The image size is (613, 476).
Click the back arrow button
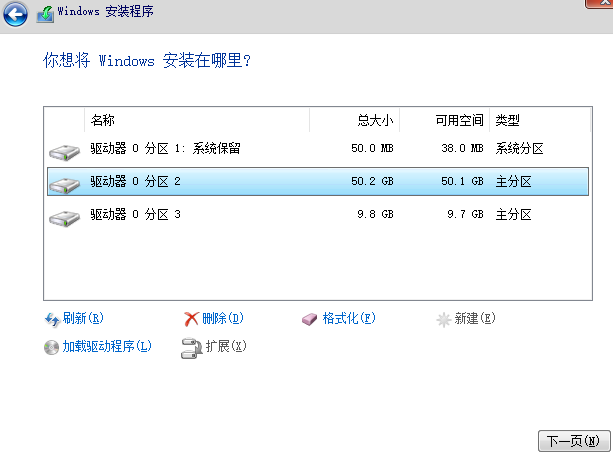pyautogui.click(x=16, y=15)
